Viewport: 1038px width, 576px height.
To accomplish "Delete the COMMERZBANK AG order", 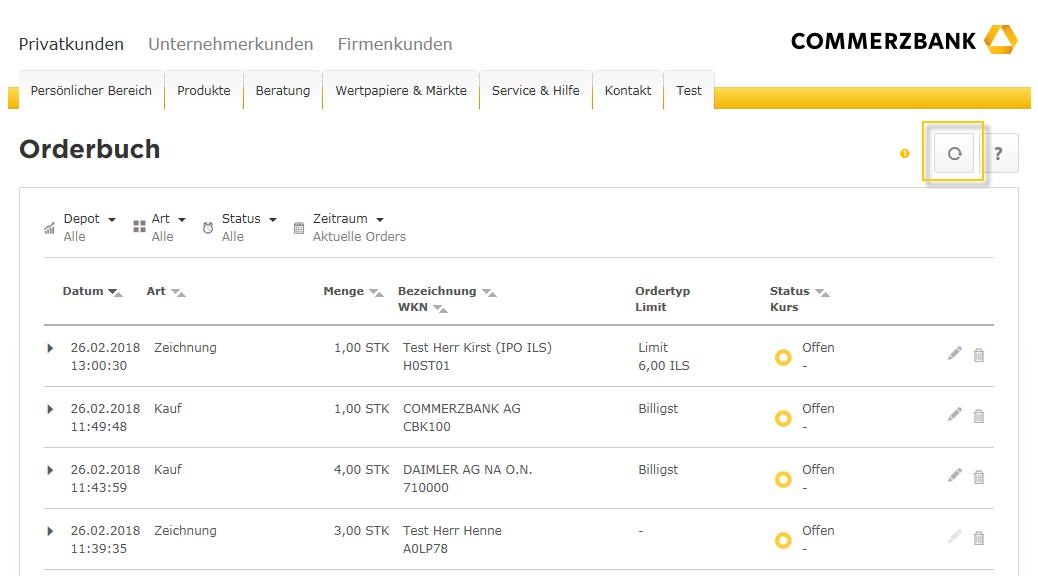I will [x=979, y=416].
